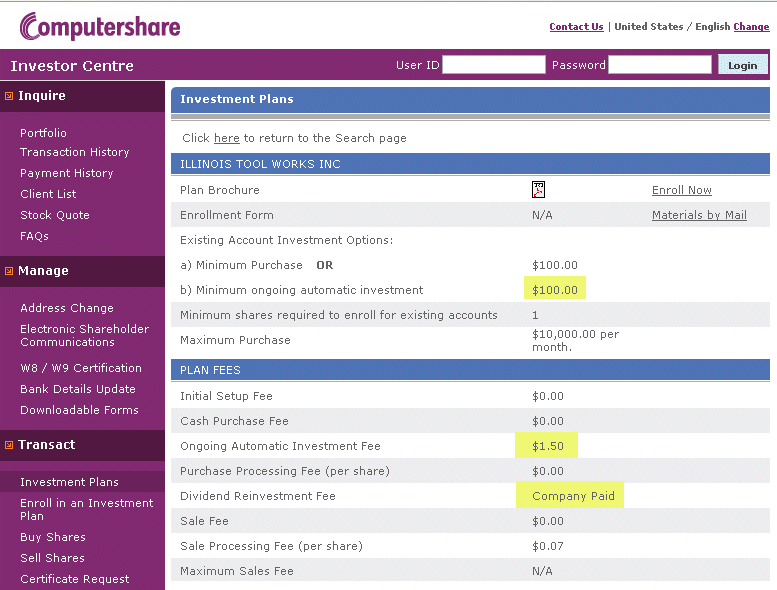The image size is (777, 590).
Task: Click the PLAN FEES heading
Action: click(x=210, y=370)
